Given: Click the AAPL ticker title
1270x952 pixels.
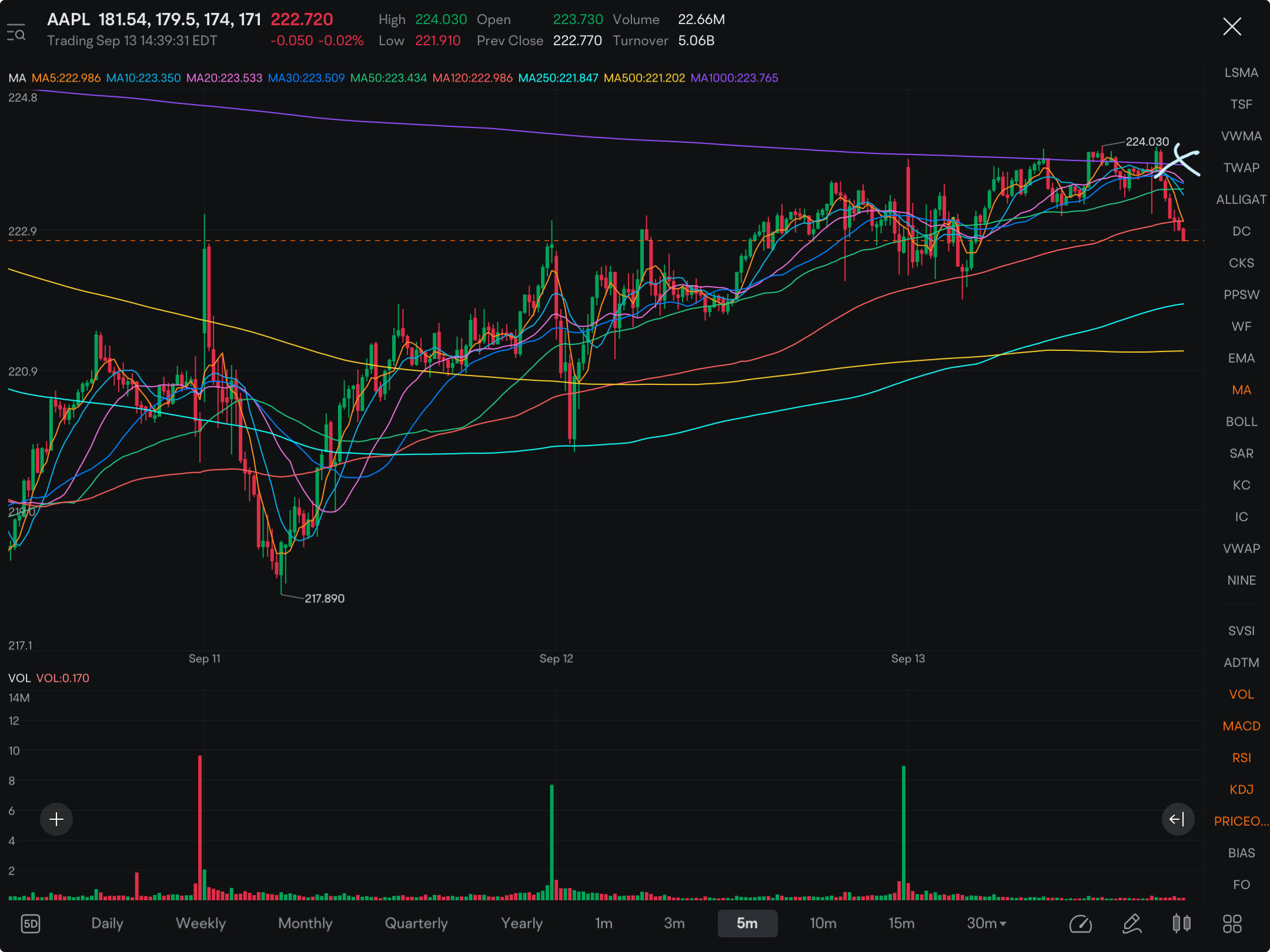Looking at the screenshot, I should [x=68, y=19].
